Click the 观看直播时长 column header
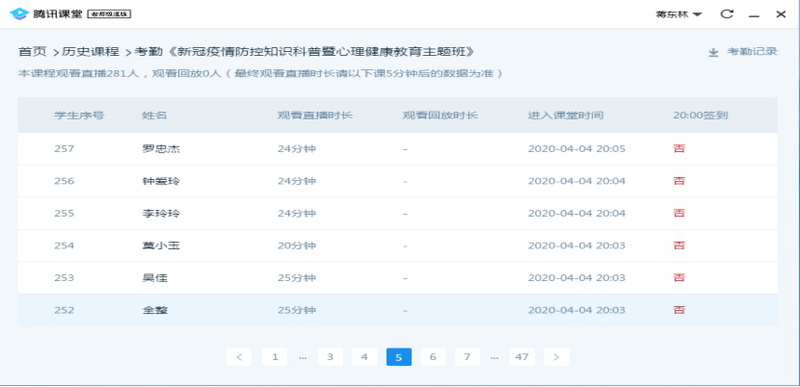Image resolution: width=800 pixels, height=387 pixels. click(x=315, y=115)
